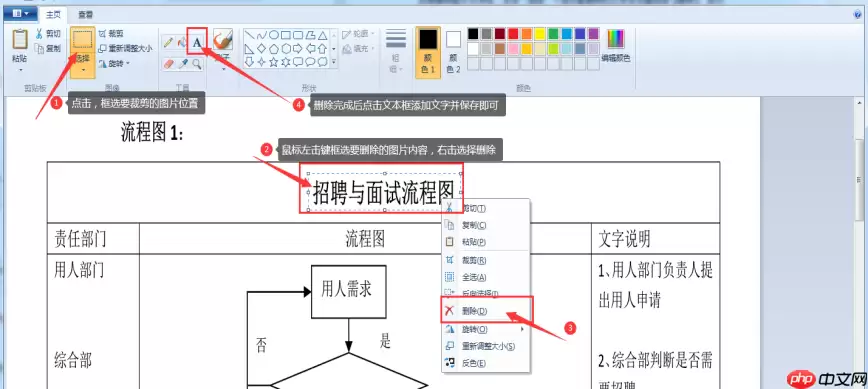Expand the Paste dropdown arrow
Image resolution: width=868 pixels, height=389 pixels.
(x=20, y=70)
